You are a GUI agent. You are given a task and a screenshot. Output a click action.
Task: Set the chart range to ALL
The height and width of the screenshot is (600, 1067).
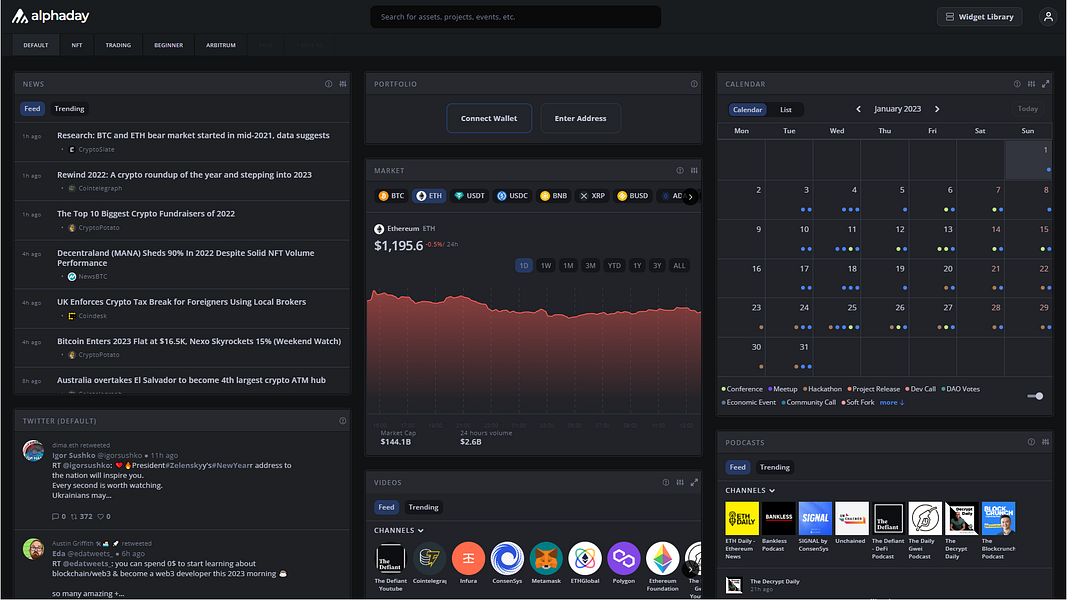679,266
